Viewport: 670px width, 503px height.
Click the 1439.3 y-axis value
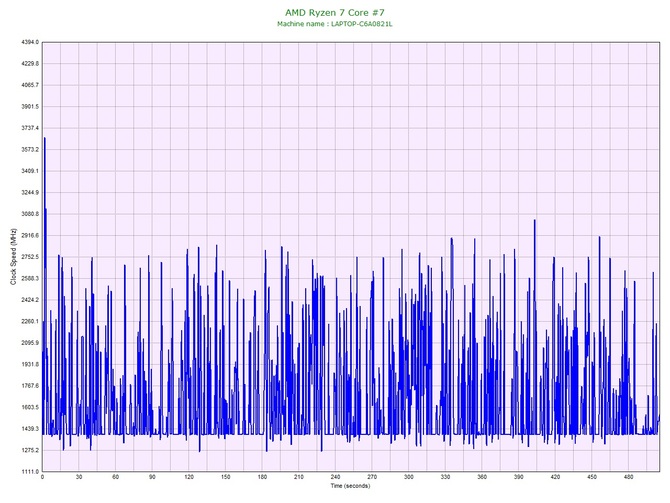[30, 429]
